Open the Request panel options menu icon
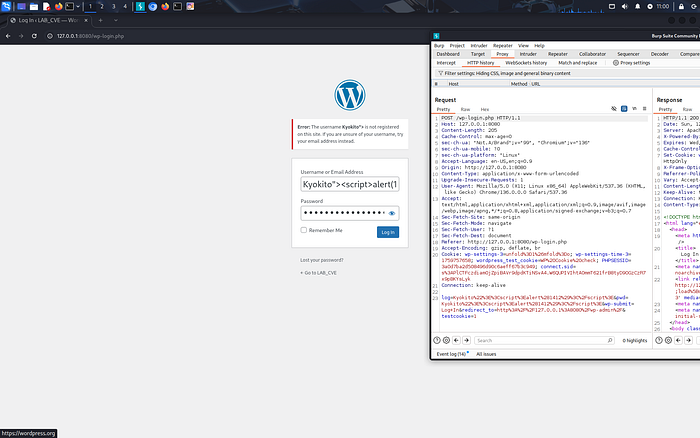The image size is (700, 438). coord(644,108)
